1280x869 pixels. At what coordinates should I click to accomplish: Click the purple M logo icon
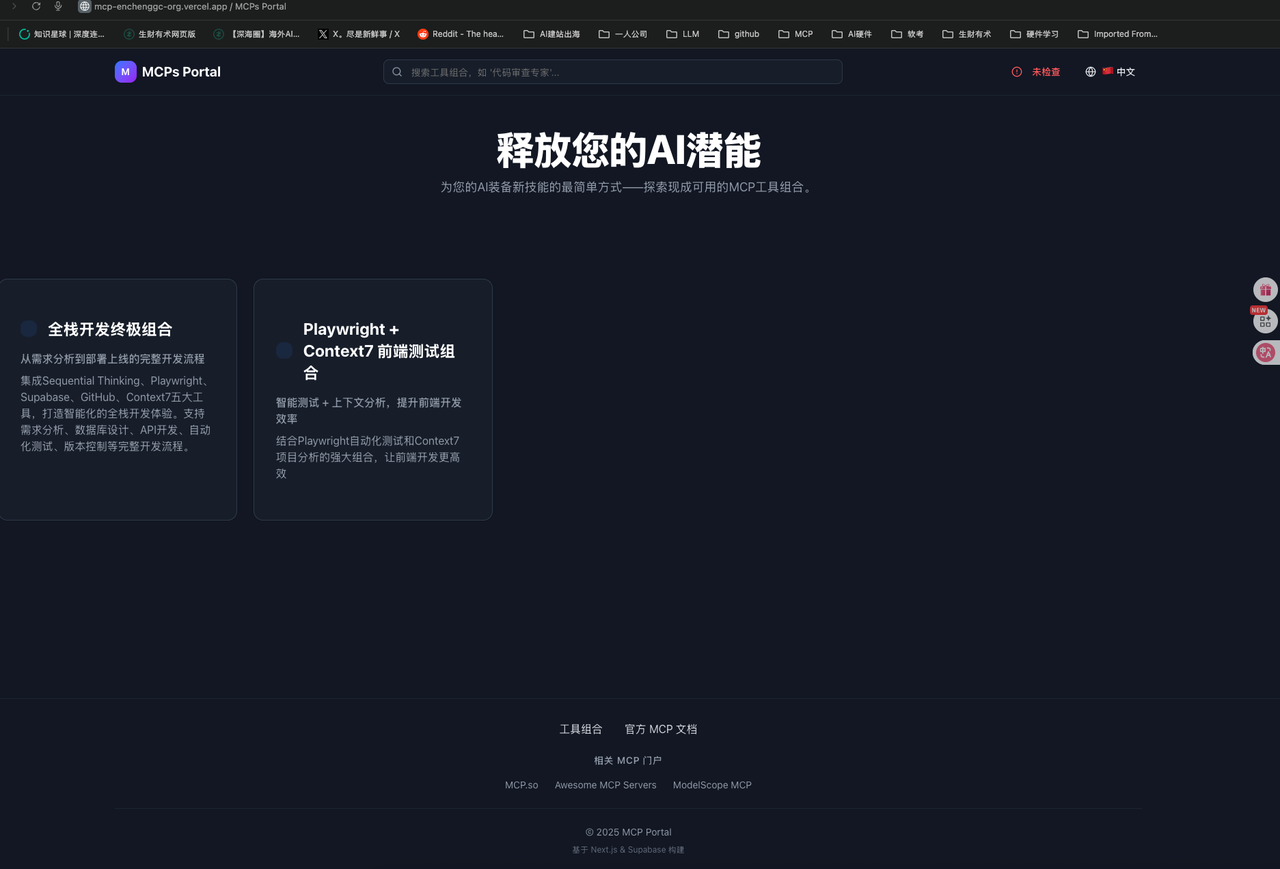click(125, 72)
